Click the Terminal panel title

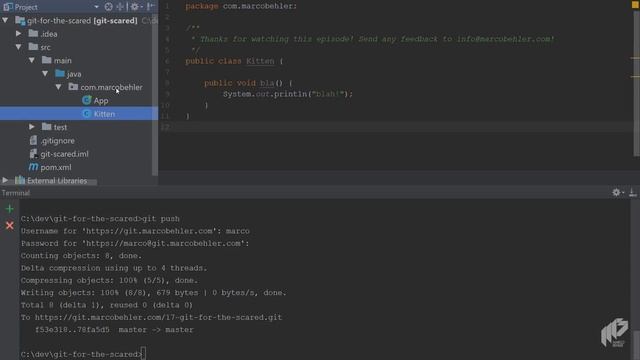[x=16, y=193]
